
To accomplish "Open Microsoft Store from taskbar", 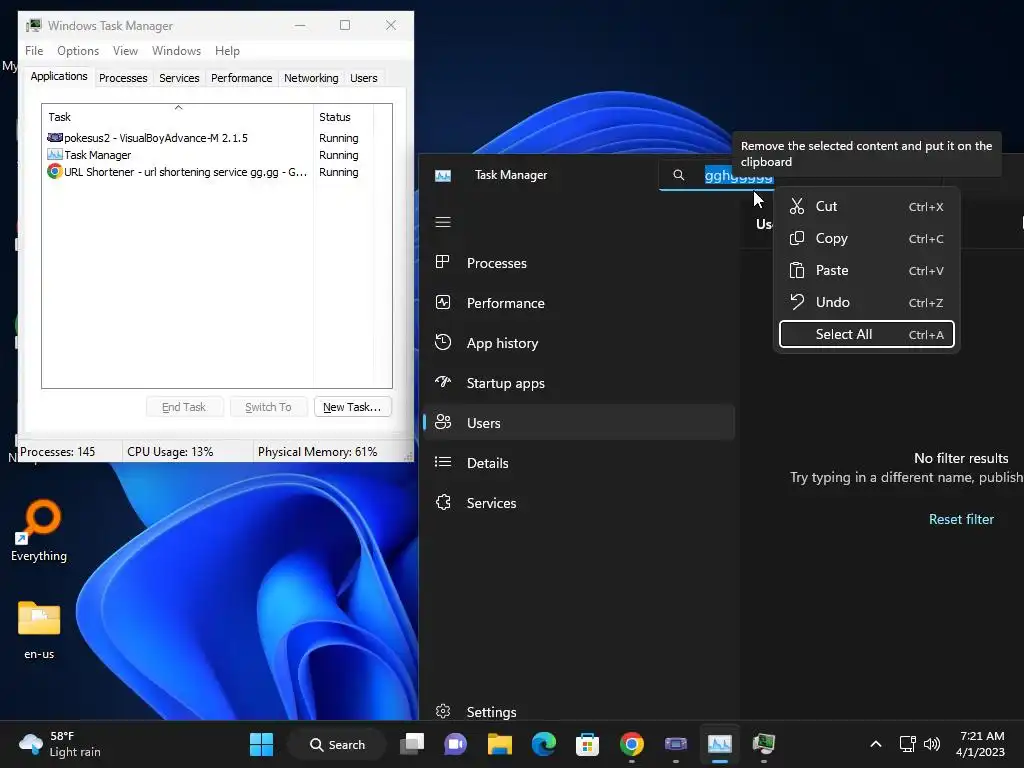I will coord(587,744).
